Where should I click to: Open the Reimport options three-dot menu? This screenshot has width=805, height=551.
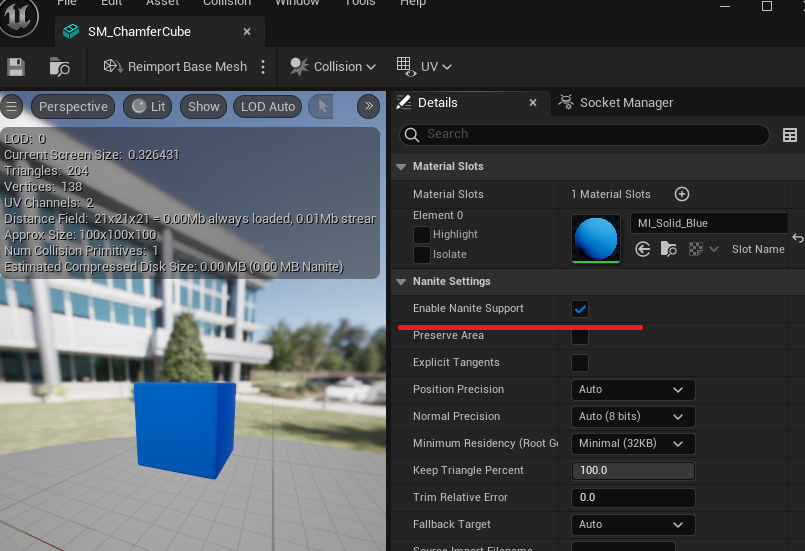263,67
